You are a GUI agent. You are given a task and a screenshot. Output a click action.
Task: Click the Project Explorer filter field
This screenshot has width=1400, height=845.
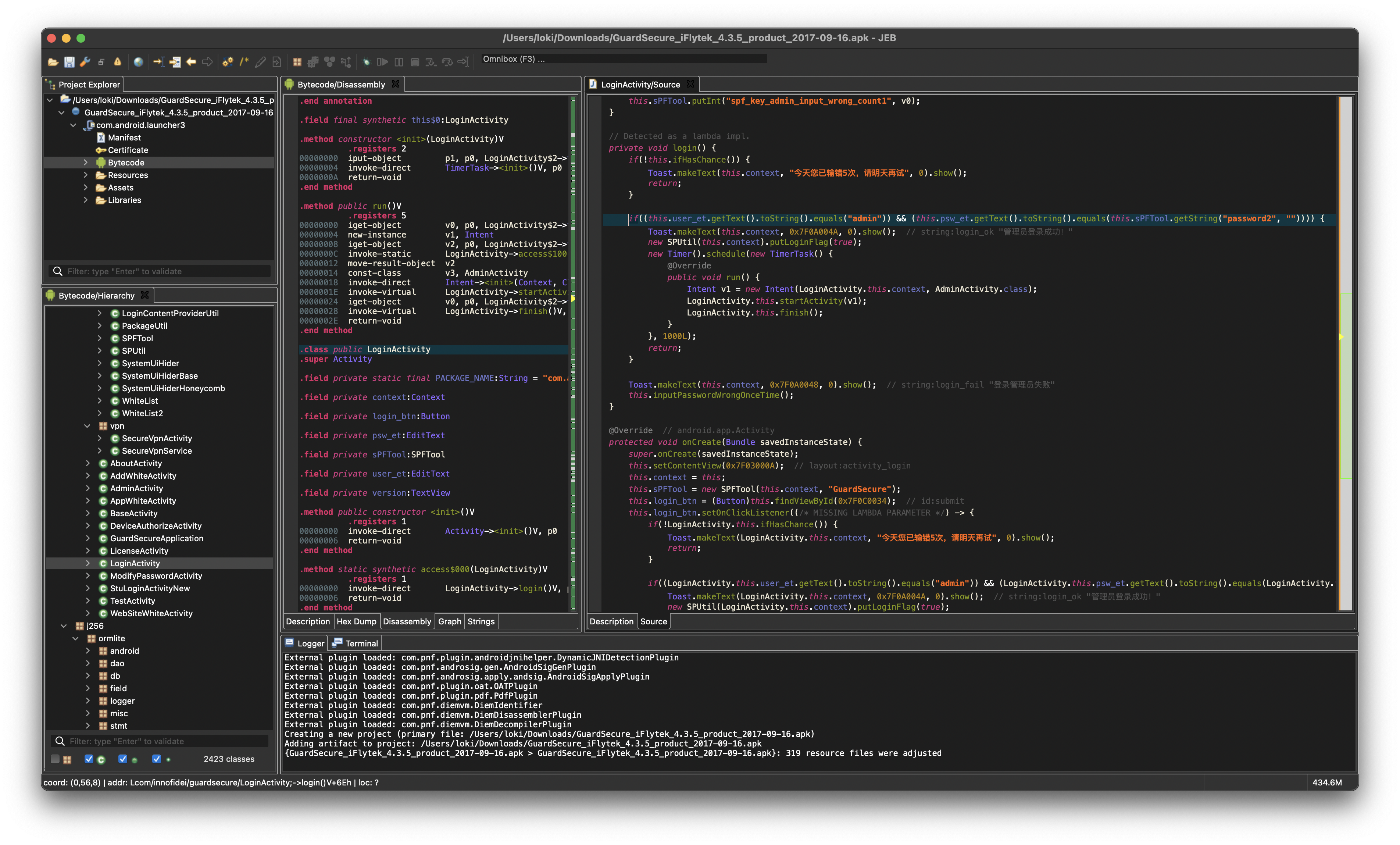tap(159, 271)
